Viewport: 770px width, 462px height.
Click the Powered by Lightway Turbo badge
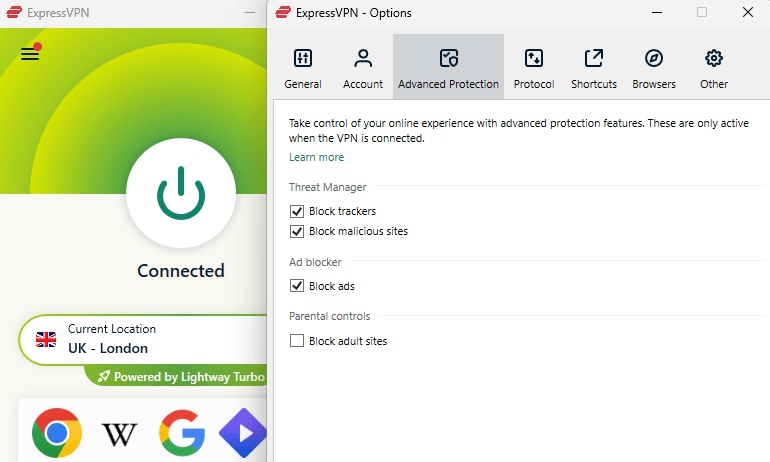[180, 377]
